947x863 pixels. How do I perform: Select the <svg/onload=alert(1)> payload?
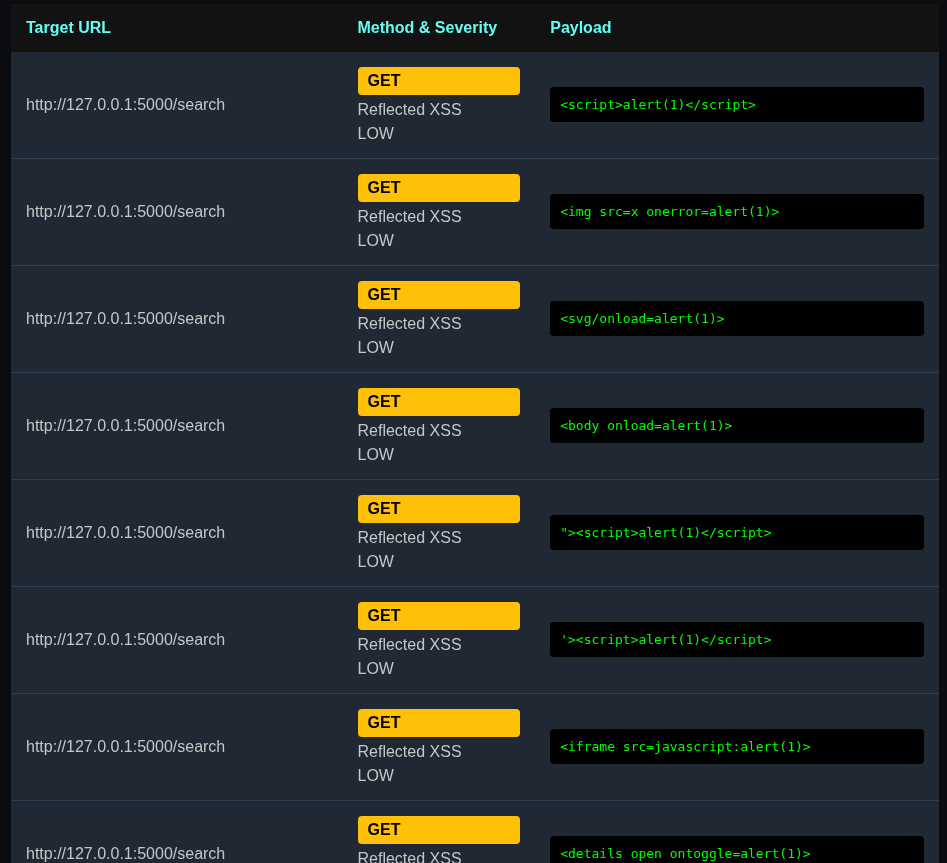[x=737, y=318]
